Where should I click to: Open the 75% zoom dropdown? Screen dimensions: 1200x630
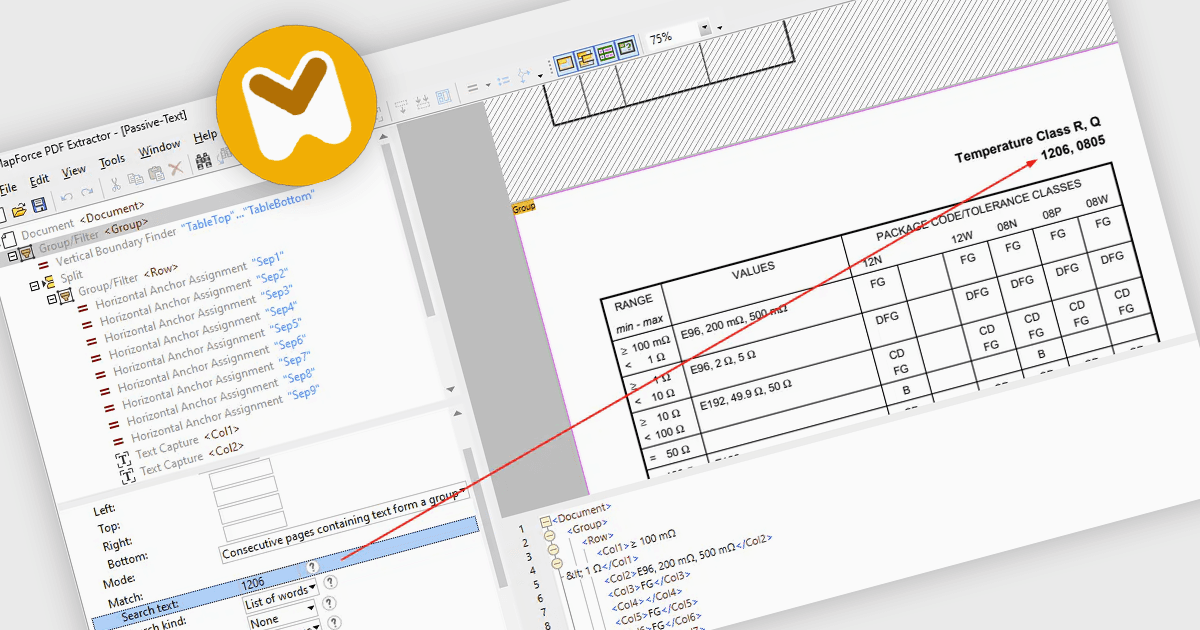pos(704,30)
